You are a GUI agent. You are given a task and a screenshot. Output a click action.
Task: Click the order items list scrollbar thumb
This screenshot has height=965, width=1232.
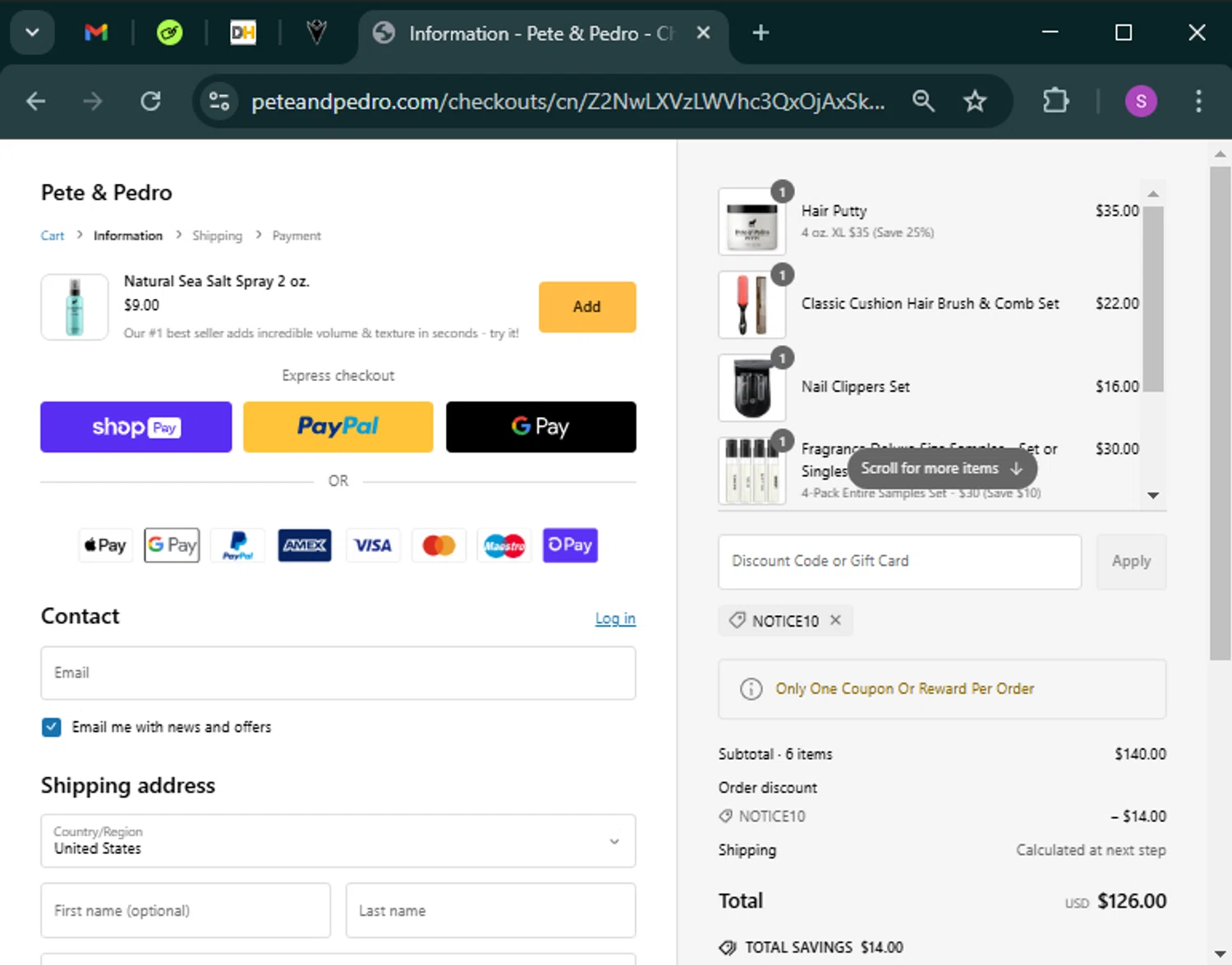[1153, 299]
